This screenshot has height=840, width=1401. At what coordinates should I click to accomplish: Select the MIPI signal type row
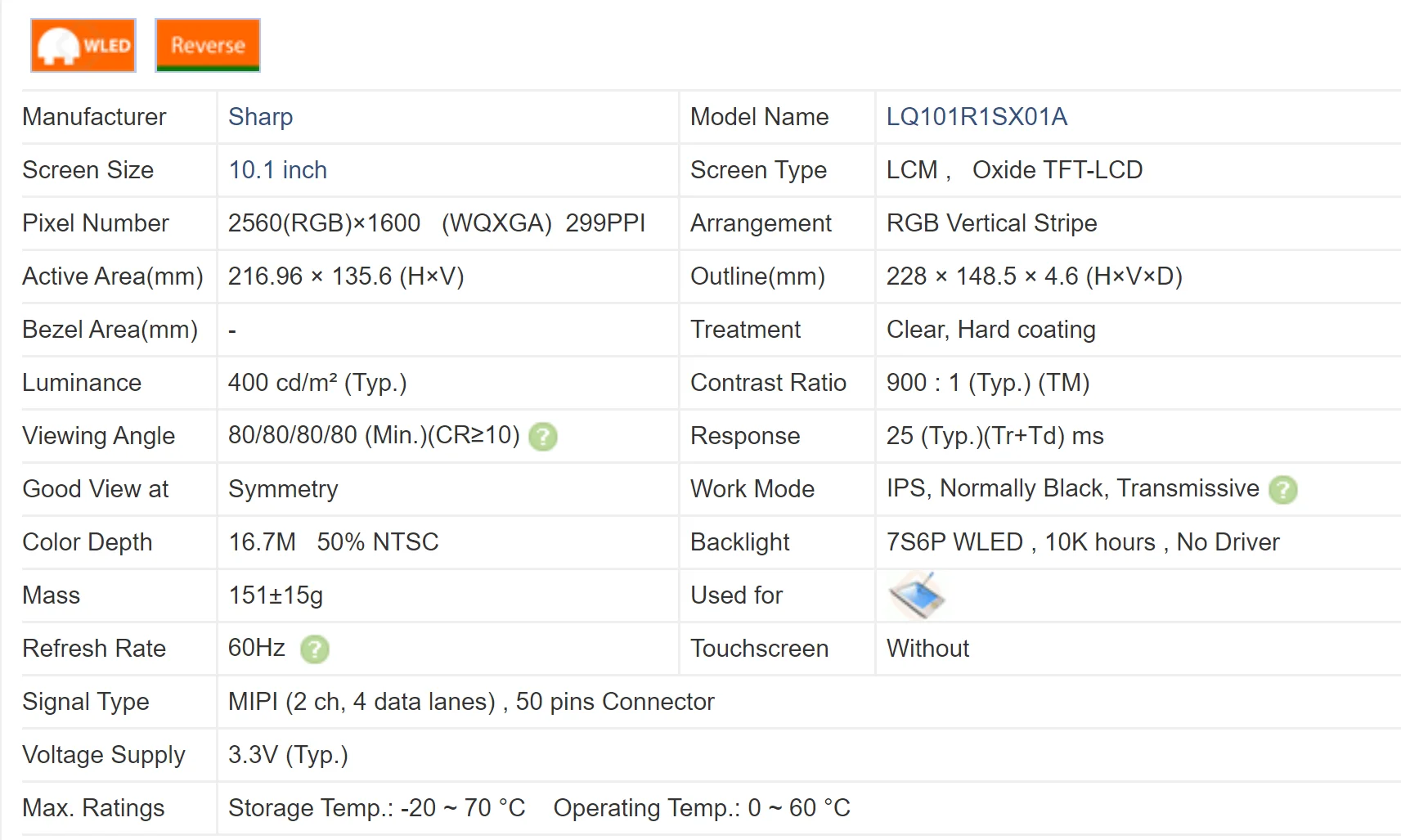[x=471, y=702]
